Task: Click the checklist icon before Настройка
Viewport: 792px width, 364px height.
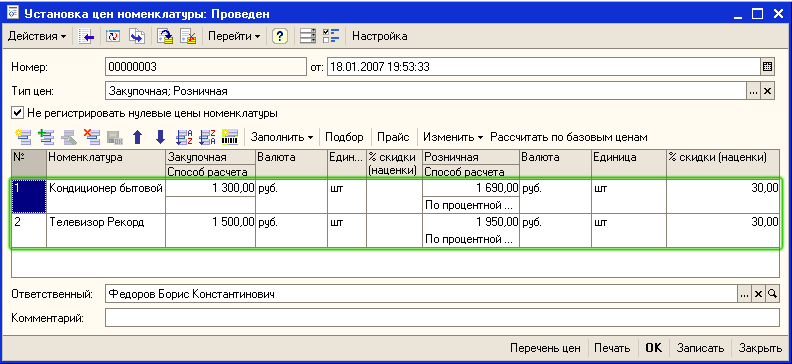Action: click(331, 36)
